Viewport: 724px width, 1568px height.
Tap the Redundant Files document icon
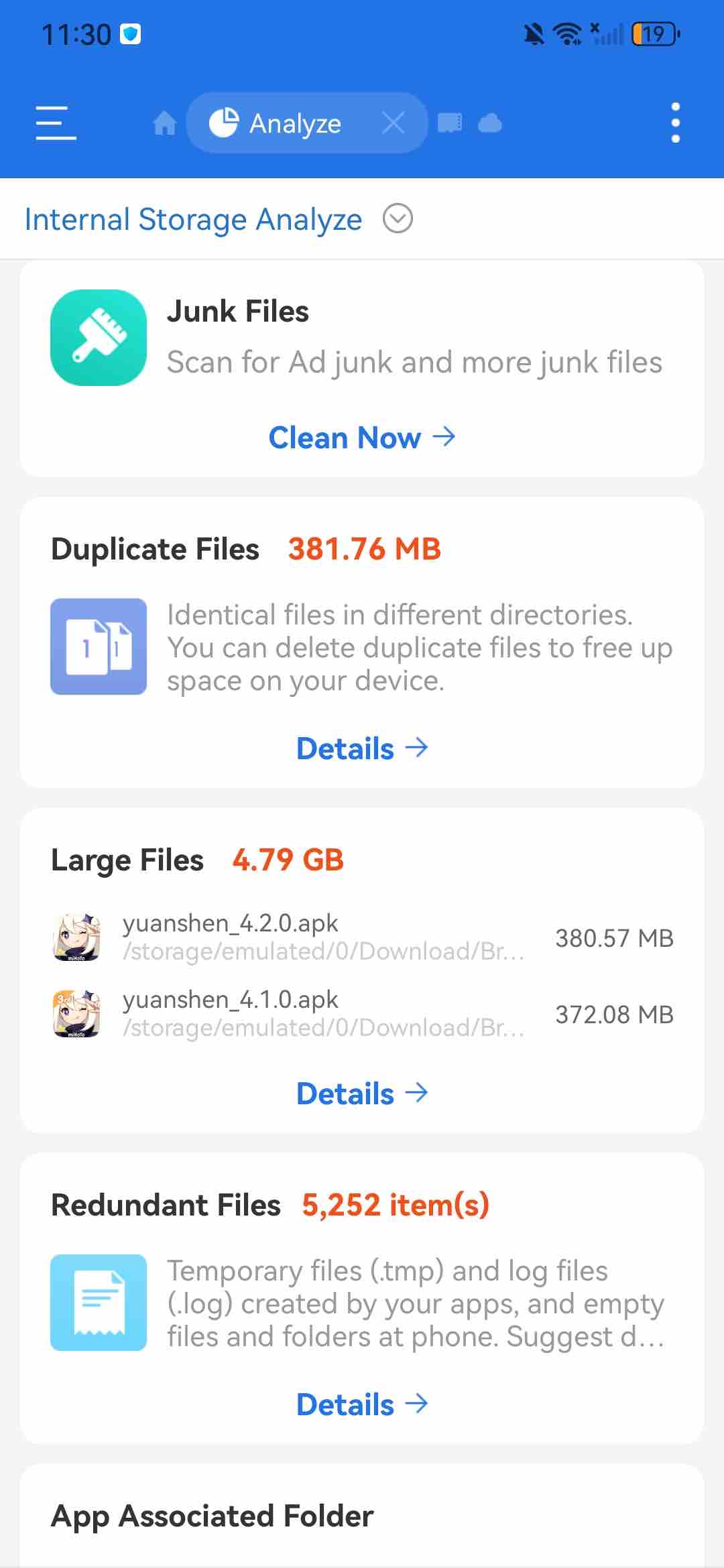coord(99,1303)
